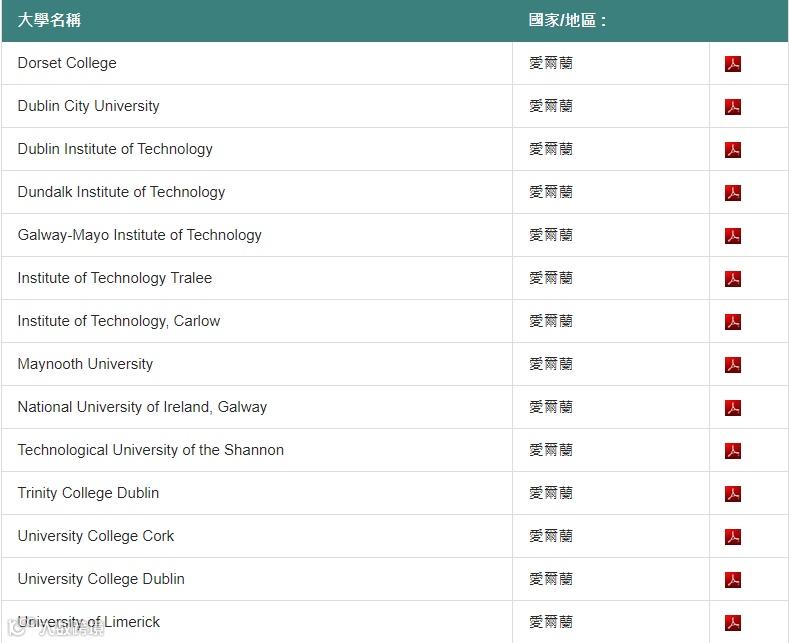Screen dimensions: 789x643
Task: Select Galway-Mayo Institute of Technology text
Action: (x=140, y=235)
